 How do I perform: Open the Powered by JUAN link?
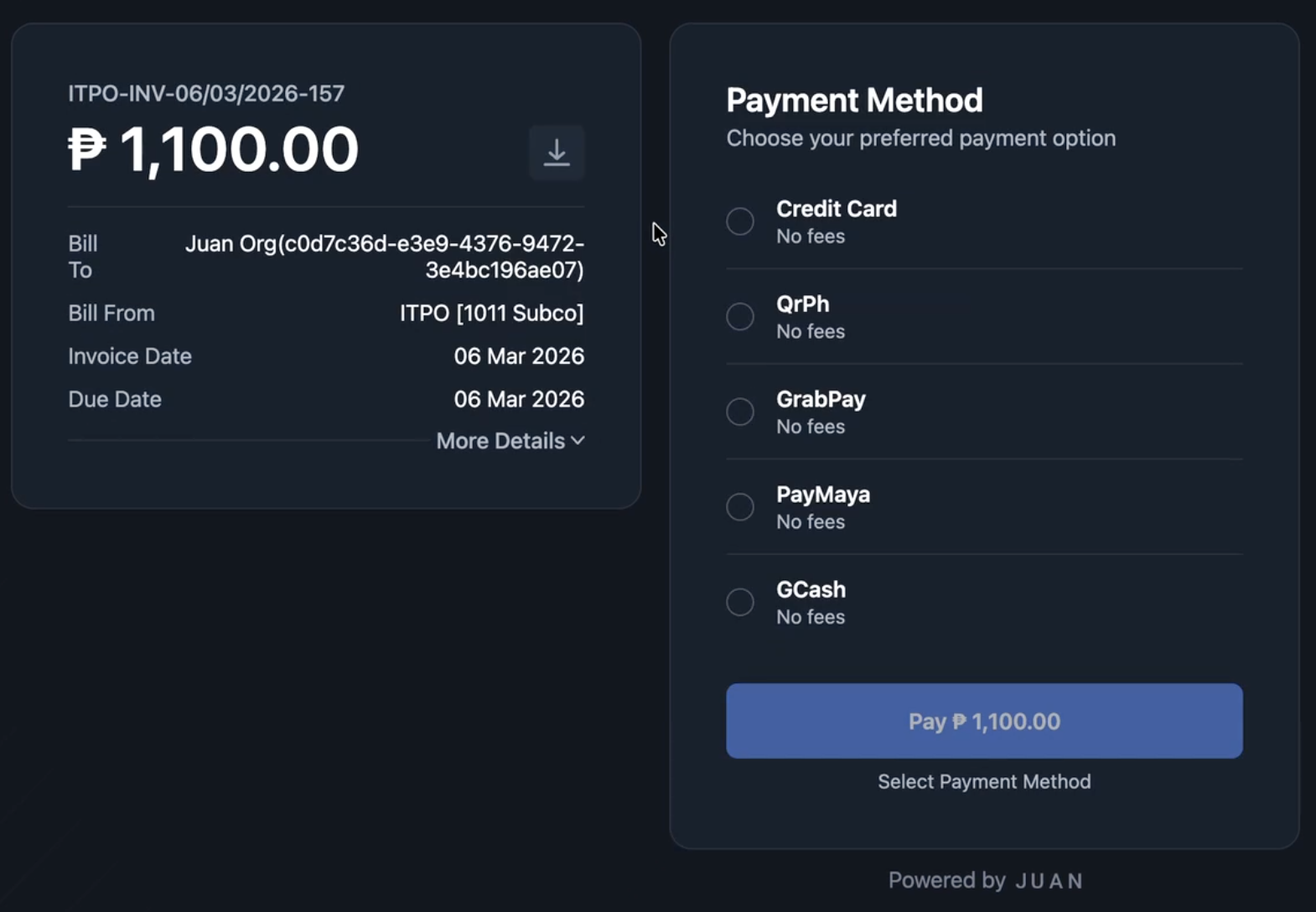985,880
